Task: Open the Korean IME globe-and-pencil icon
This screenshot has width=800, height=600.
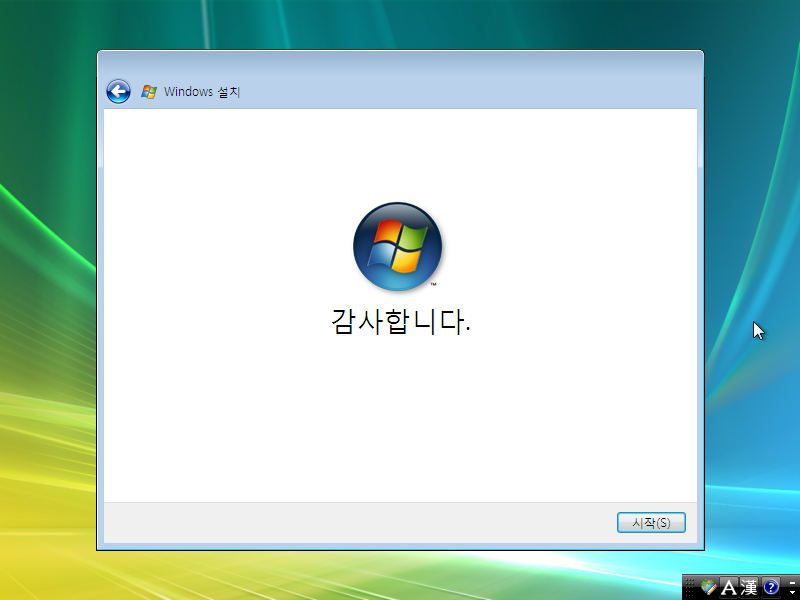Action: tap(709, 587)
